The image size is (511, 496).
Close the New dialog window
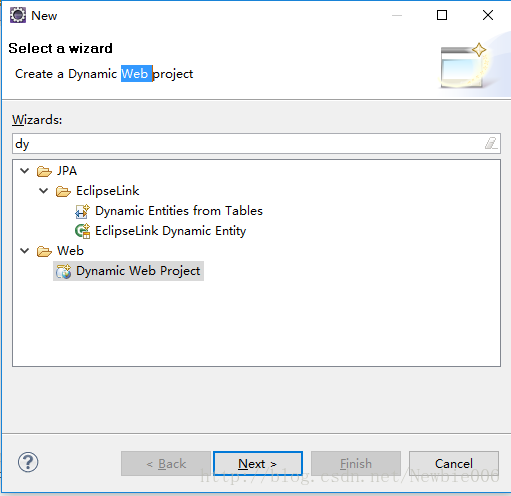488,15
